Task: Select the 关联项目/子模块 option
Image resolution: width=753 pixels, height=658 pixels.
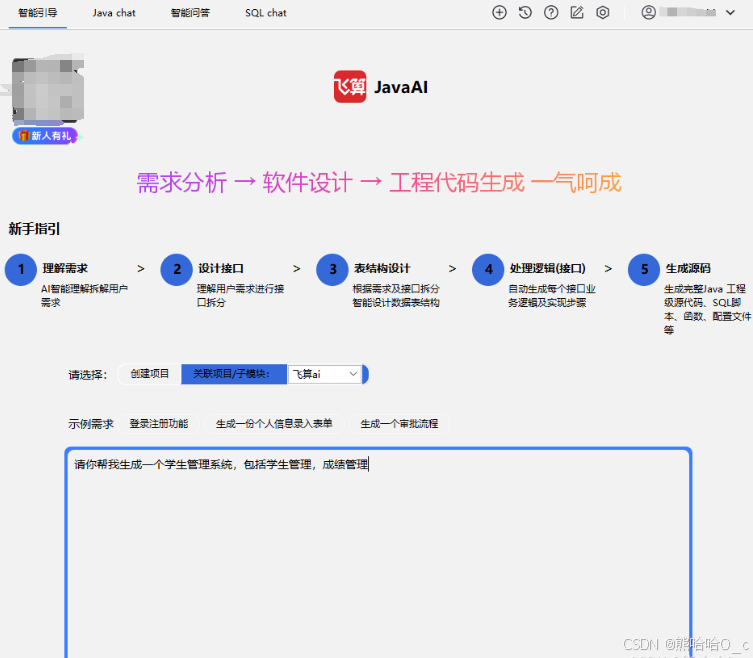Action: [234, 374]
